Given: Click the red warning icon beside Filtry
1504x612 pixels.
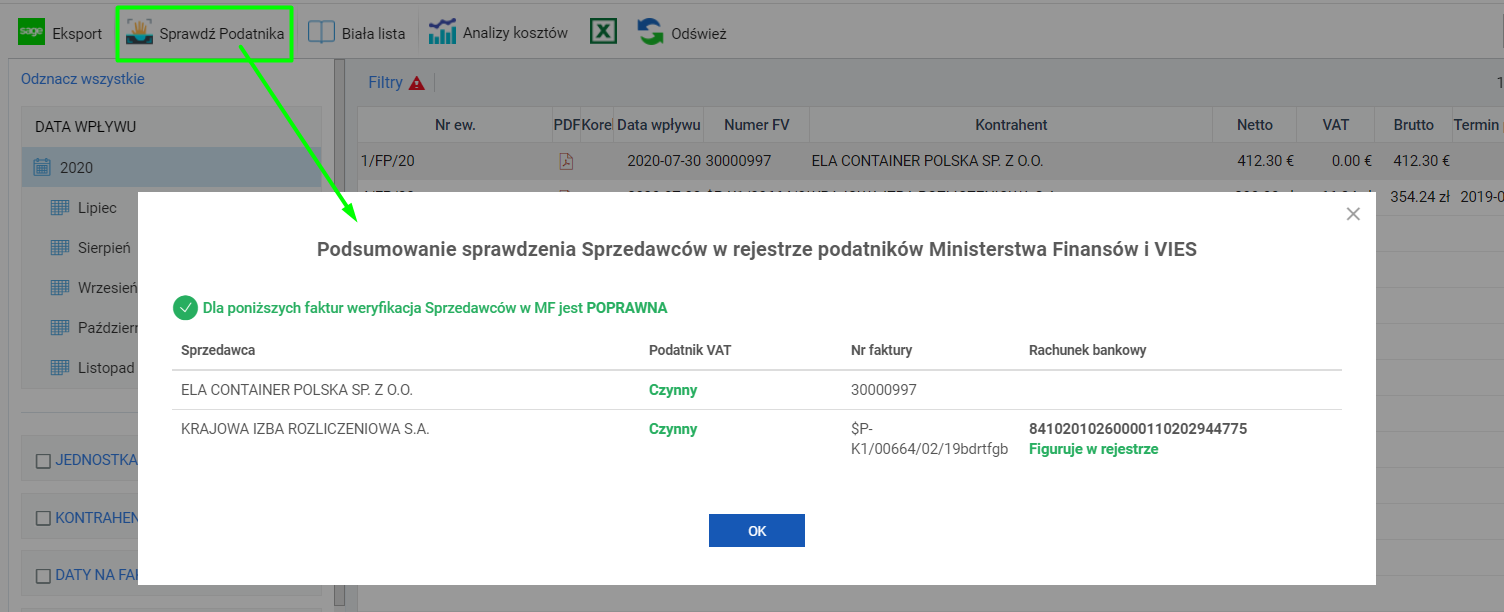Looking at the screenshot, I should [416, 83].
